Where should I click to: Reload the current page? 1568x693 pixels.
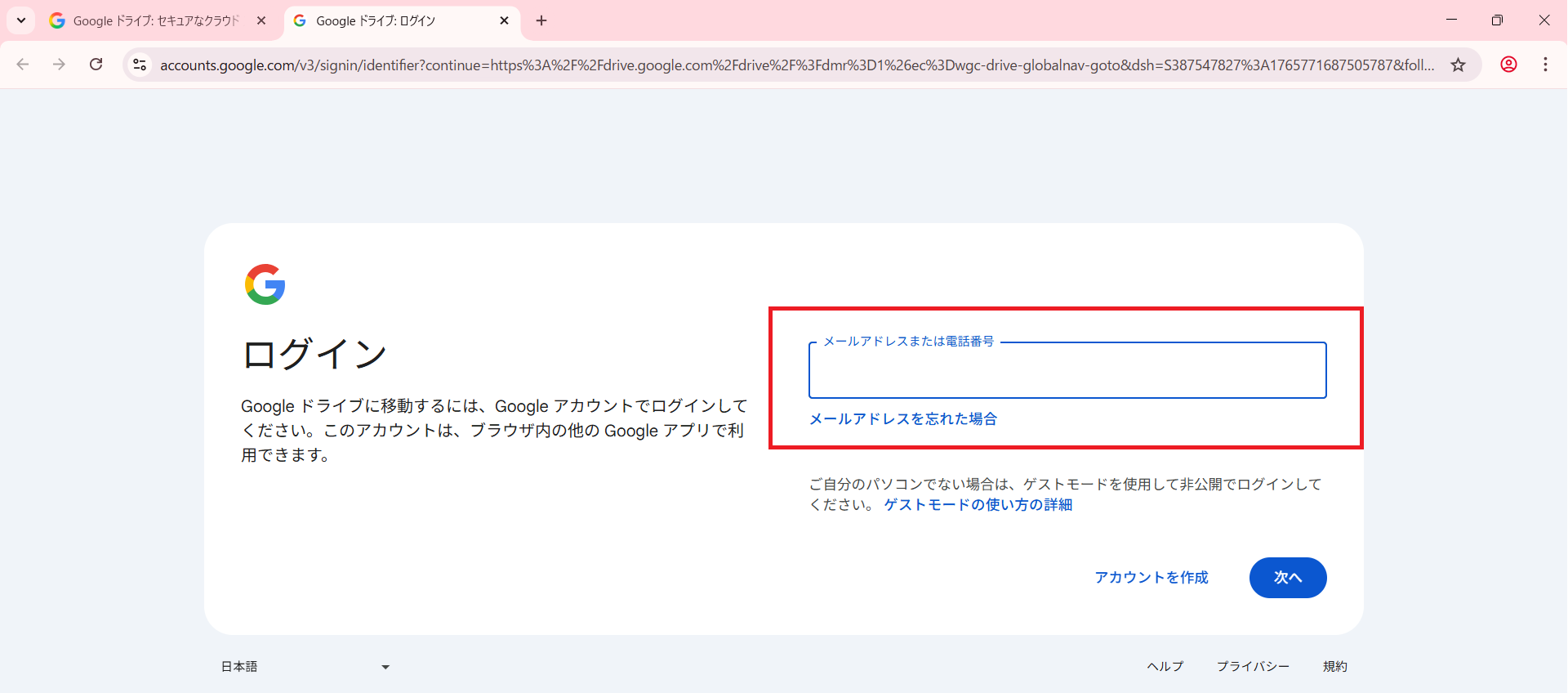(x=96, y=65)
